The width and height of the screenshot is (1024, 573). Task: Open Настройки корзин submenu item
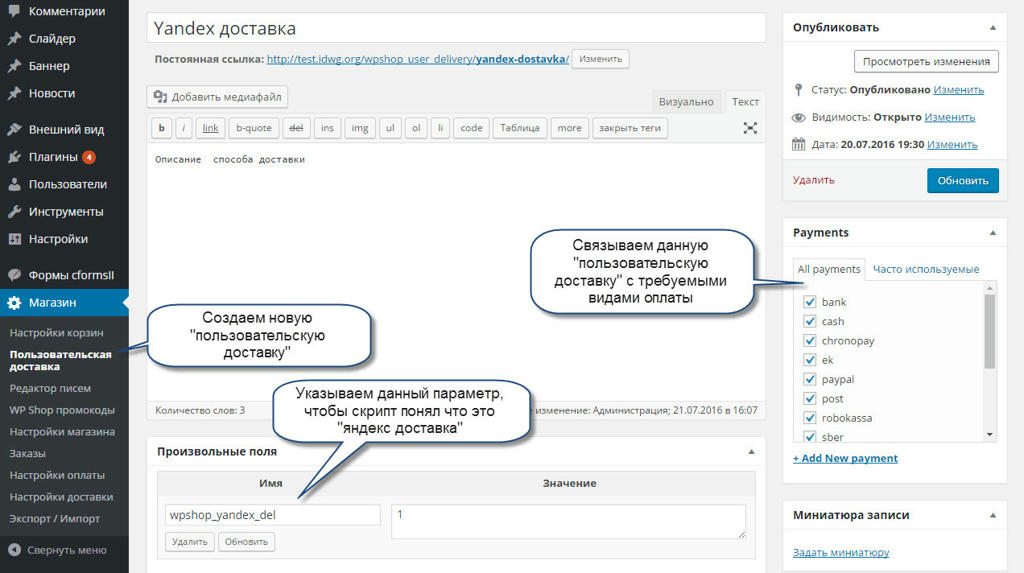tap(56, 333)
